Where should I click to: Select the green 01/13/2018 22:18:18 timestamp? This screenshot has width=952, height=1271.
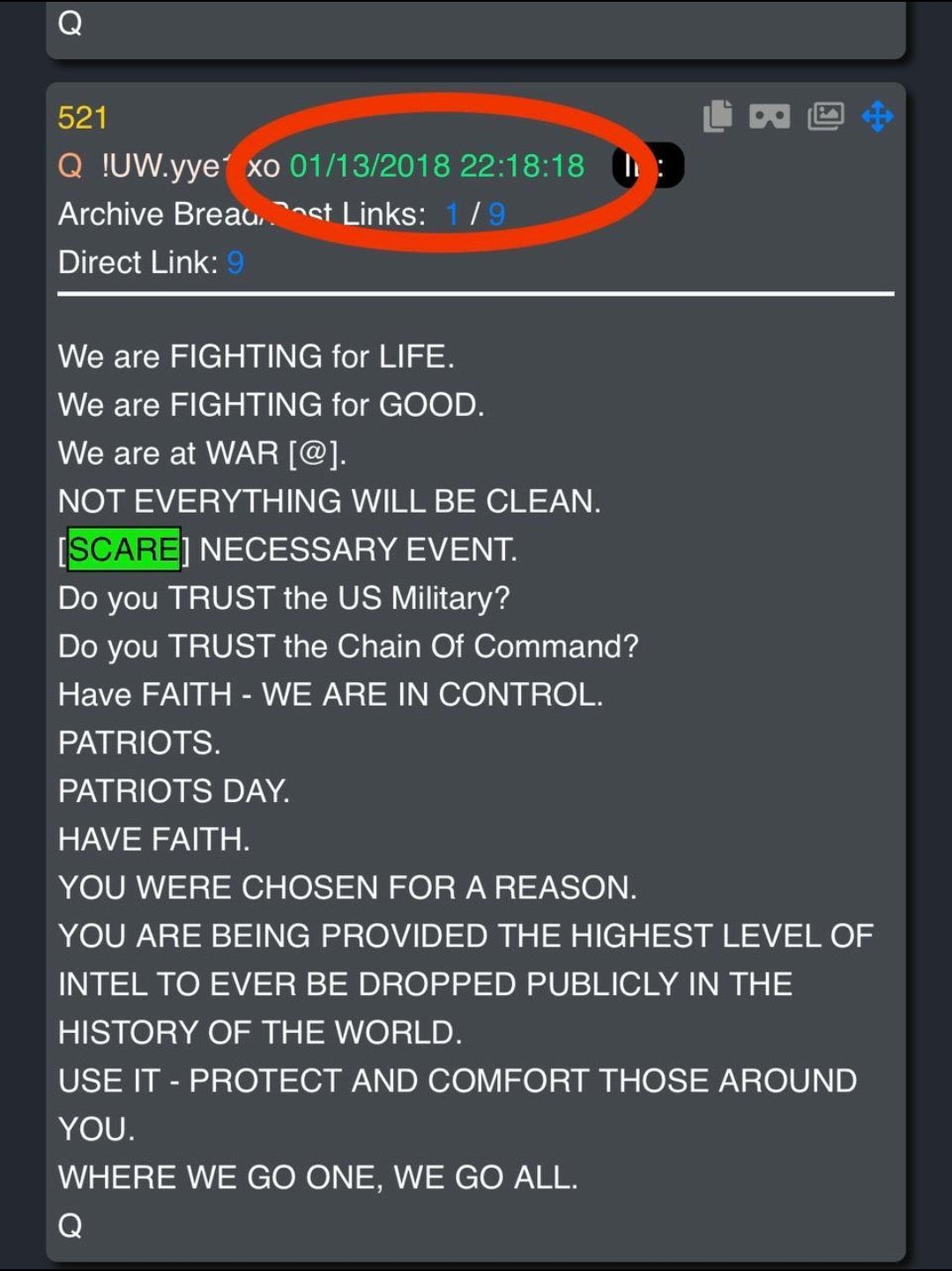coord(437,166)
